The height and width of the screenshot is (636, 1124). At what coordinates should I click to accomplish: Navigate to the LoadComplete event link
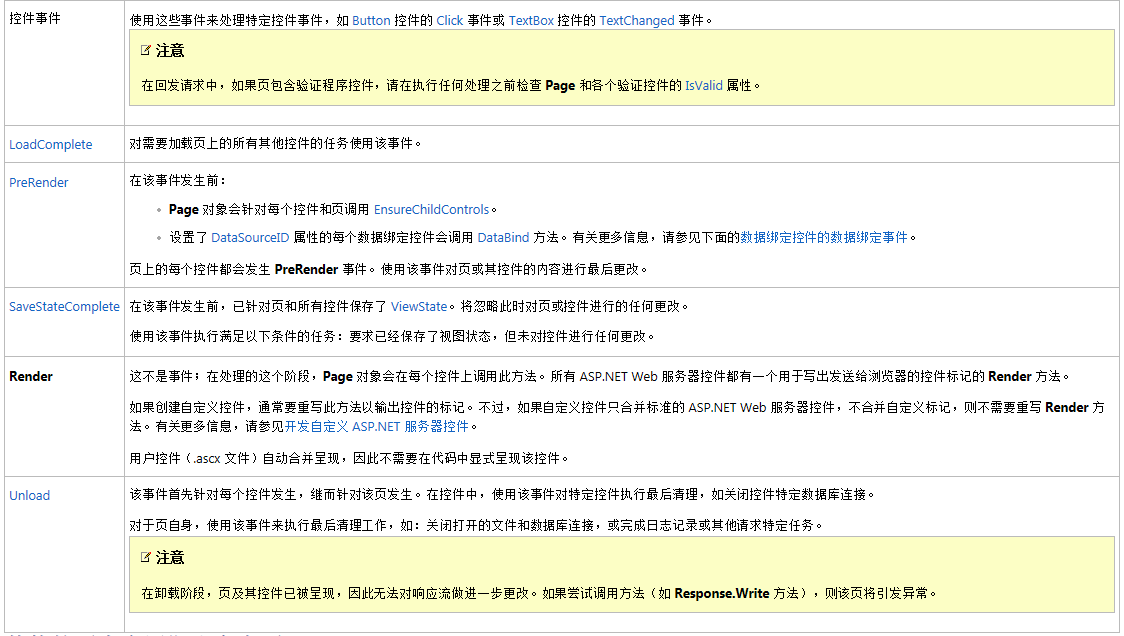pos(50,145)
